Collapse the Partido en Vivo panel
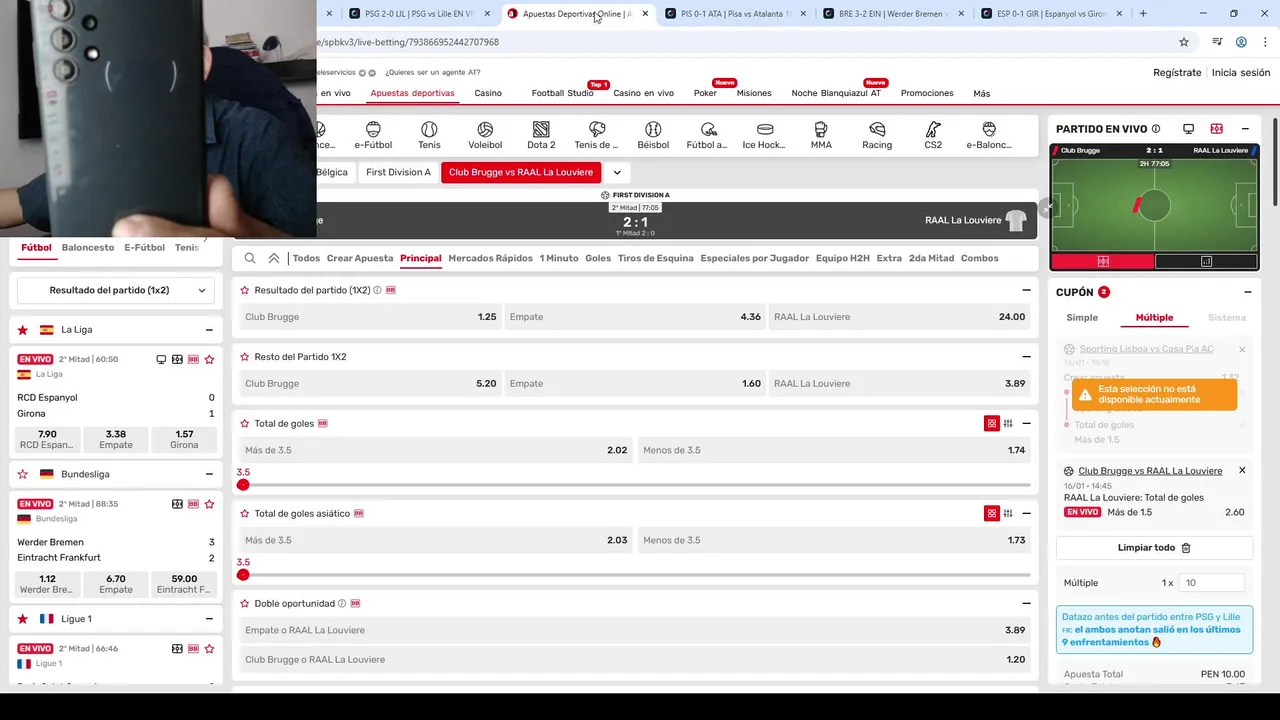Screen dimensions: 1280x720 click(1245, 129)
